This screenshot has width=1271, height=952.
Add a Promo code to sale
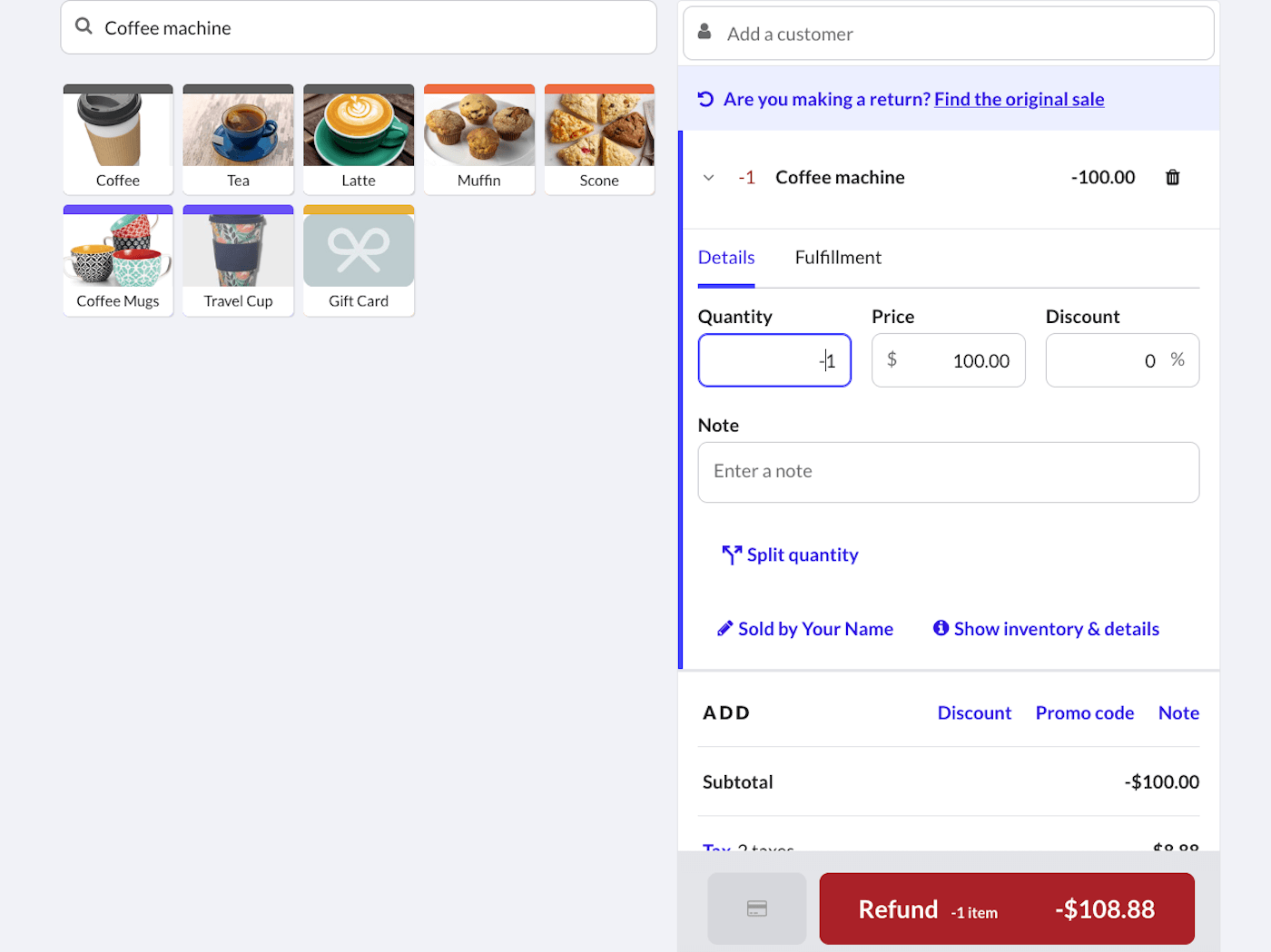(1084, 713)
